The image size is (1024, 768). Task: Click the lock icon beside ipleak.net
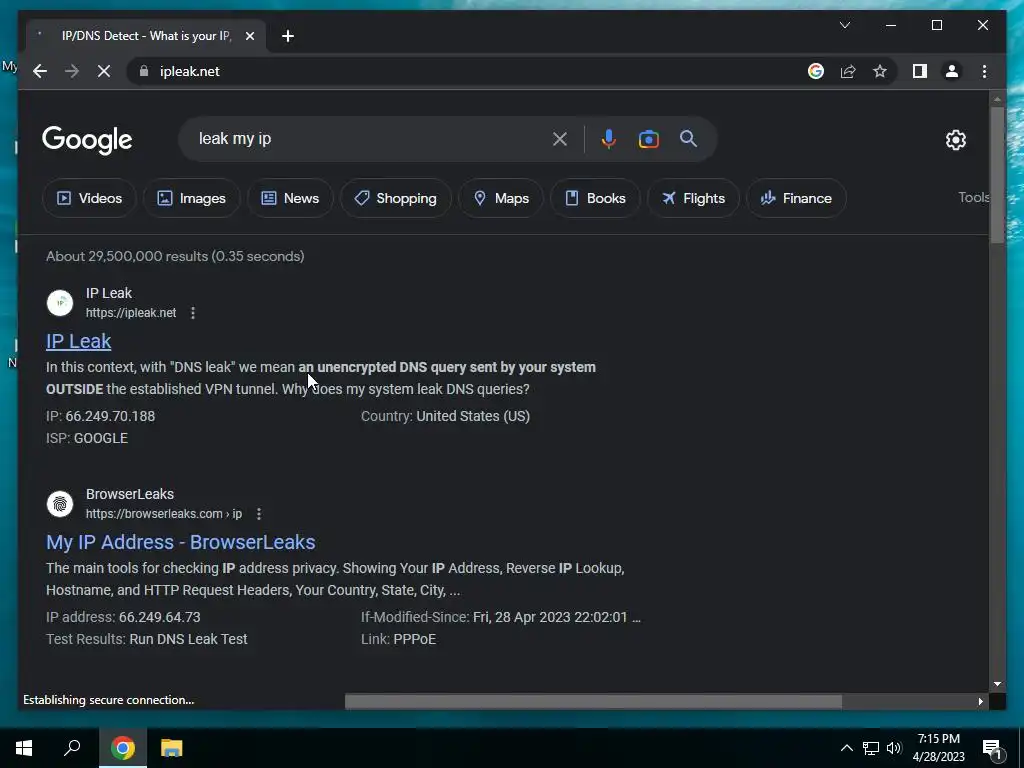point(144,71)
